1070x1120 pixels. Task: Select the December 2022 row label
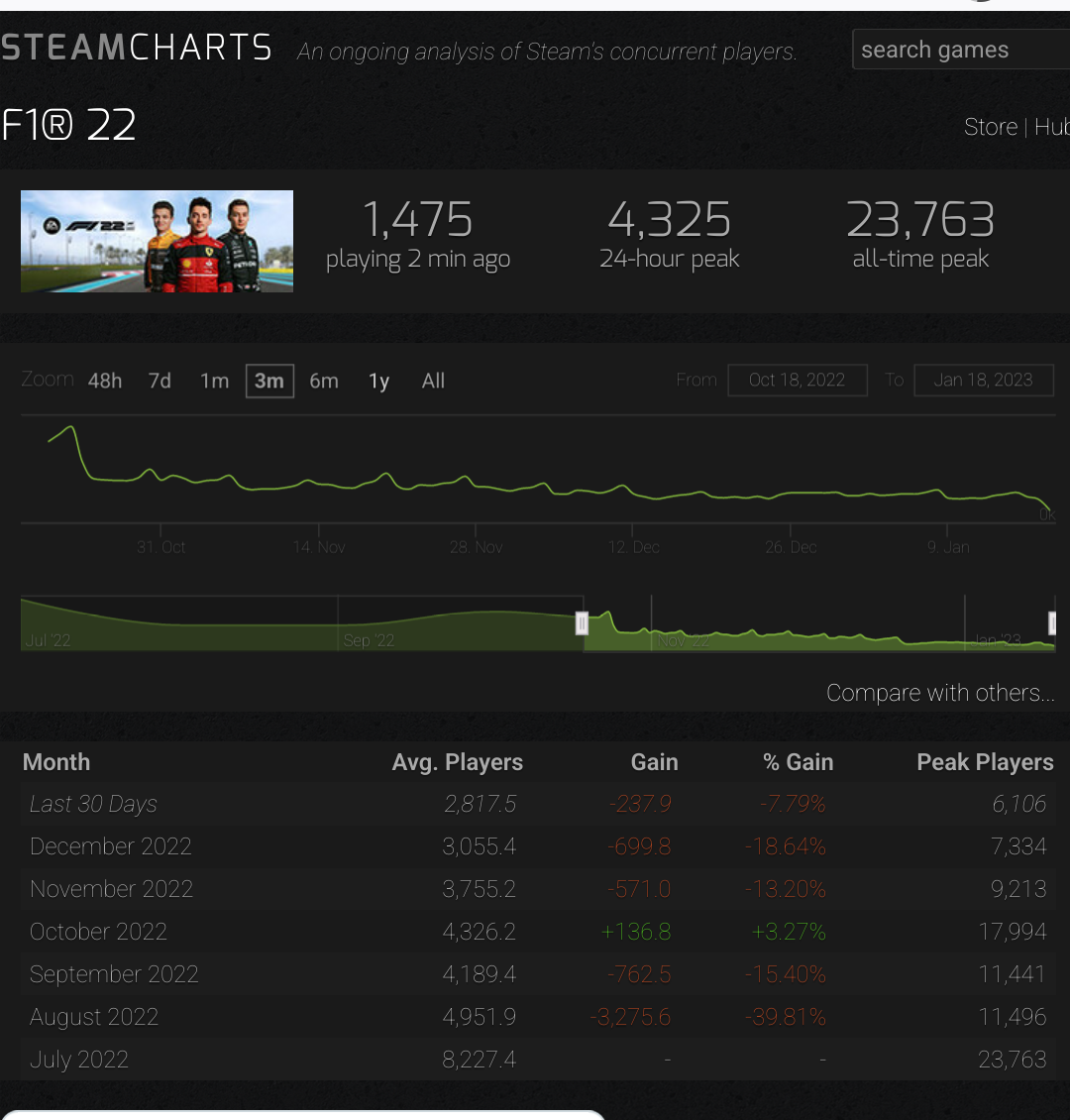[x=111, y=846]
